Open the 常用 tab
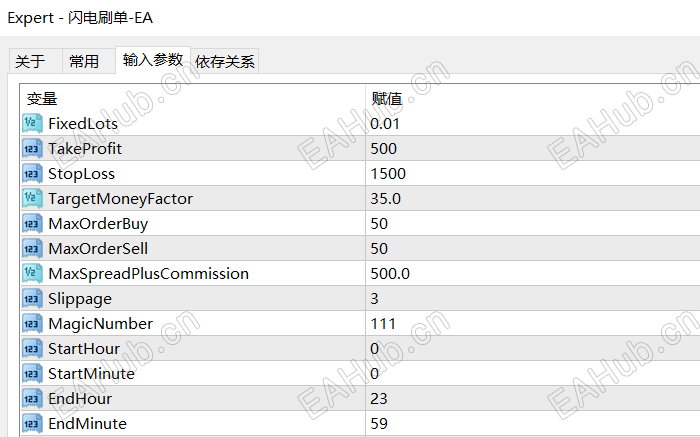Viewport: 700px width, 437px height. tap(84, 62)
